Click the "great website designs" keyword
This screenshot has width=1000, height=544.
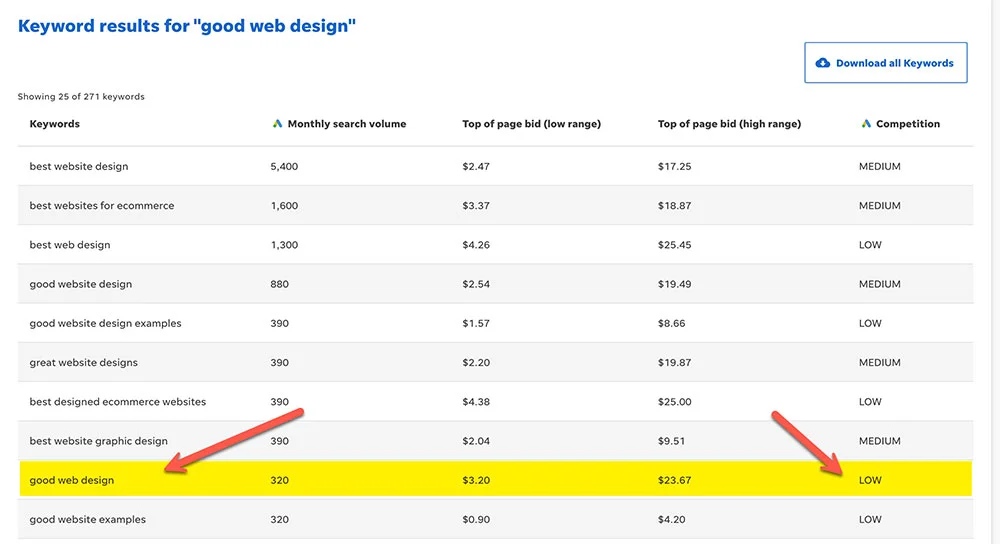pos(84,363)
